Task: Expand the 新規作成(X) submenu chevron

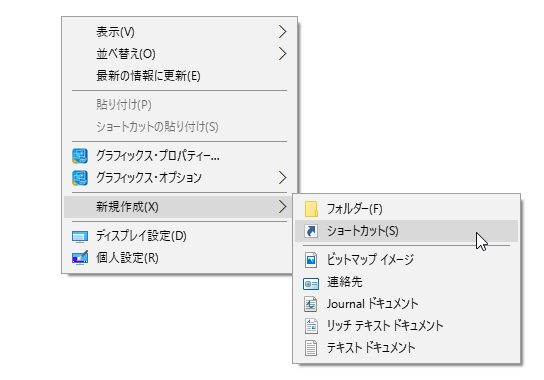Action: tap(283, 207)
